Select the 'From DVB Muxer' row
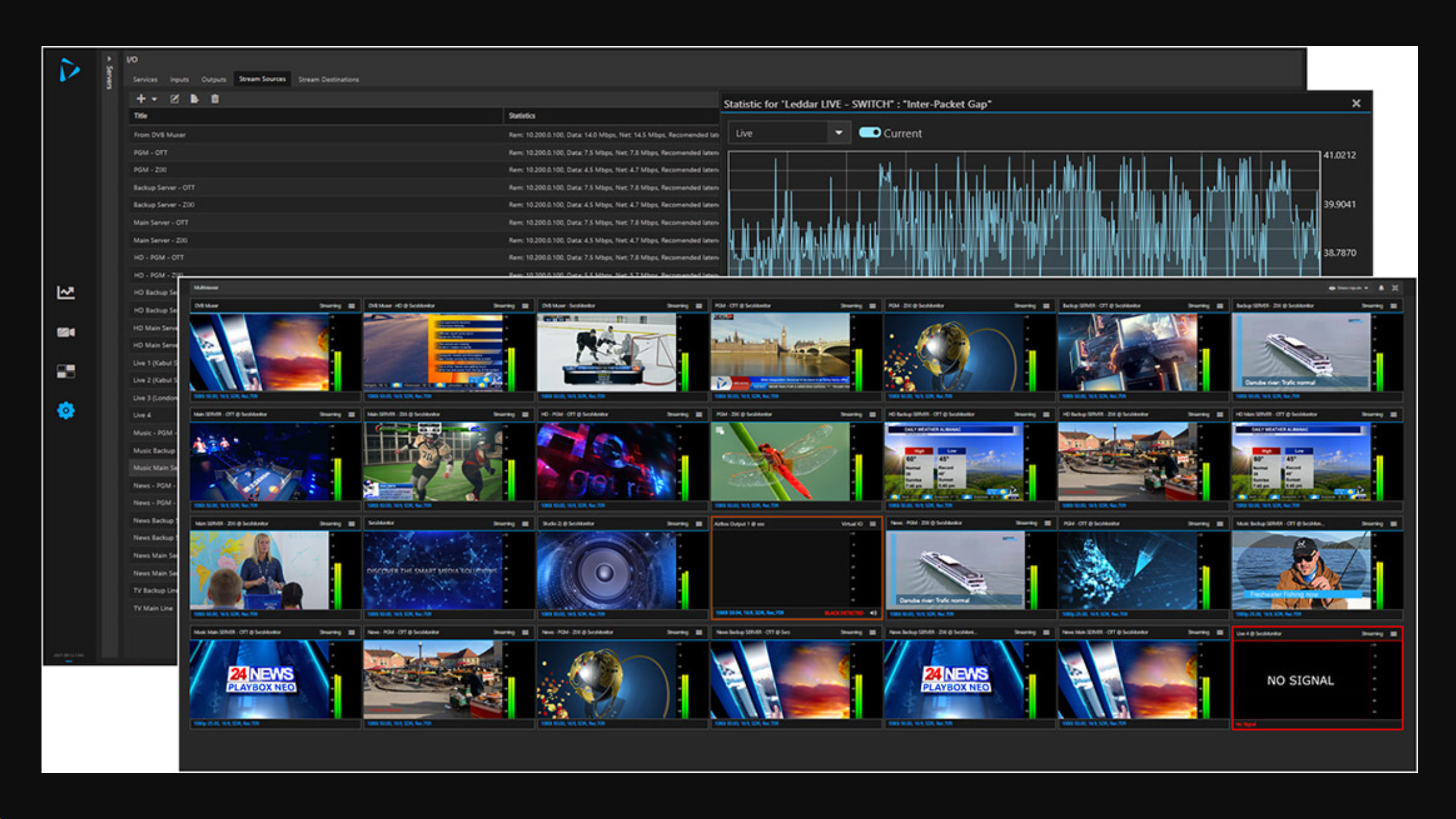Image resolution: width=1456 pixels, height=819 pixels. coord(424,135)
